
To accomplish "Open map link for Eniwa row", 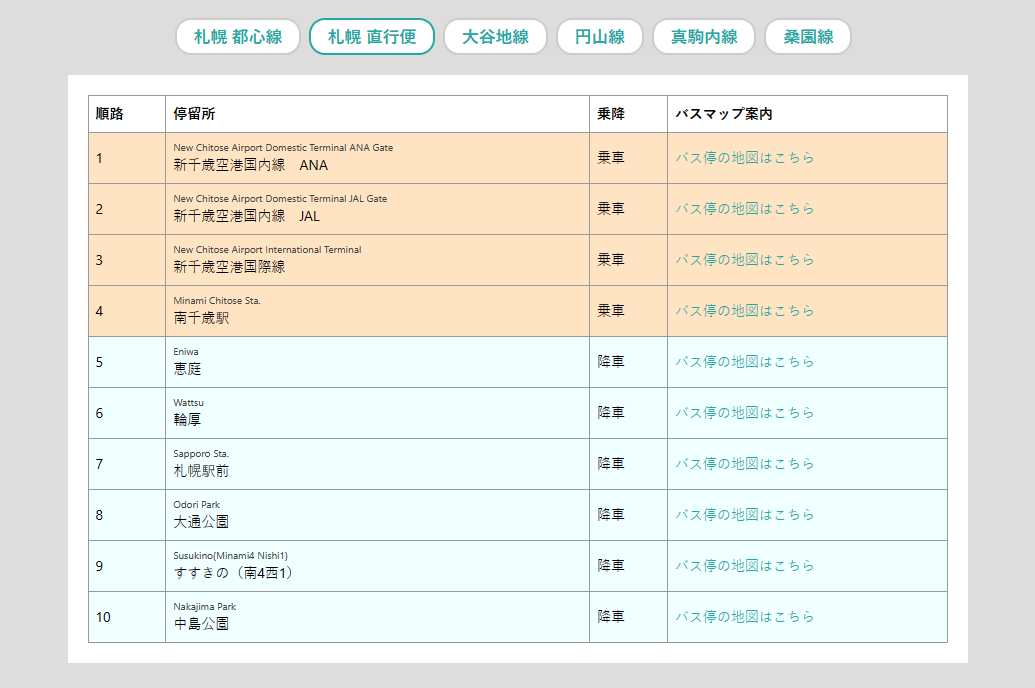I will [744, 362].
